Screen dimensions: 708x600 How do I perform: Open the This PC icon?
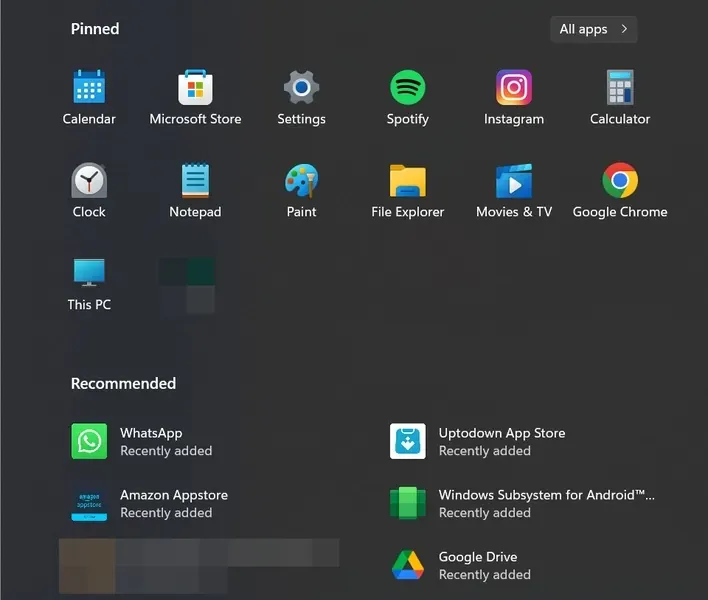point(89,272)
